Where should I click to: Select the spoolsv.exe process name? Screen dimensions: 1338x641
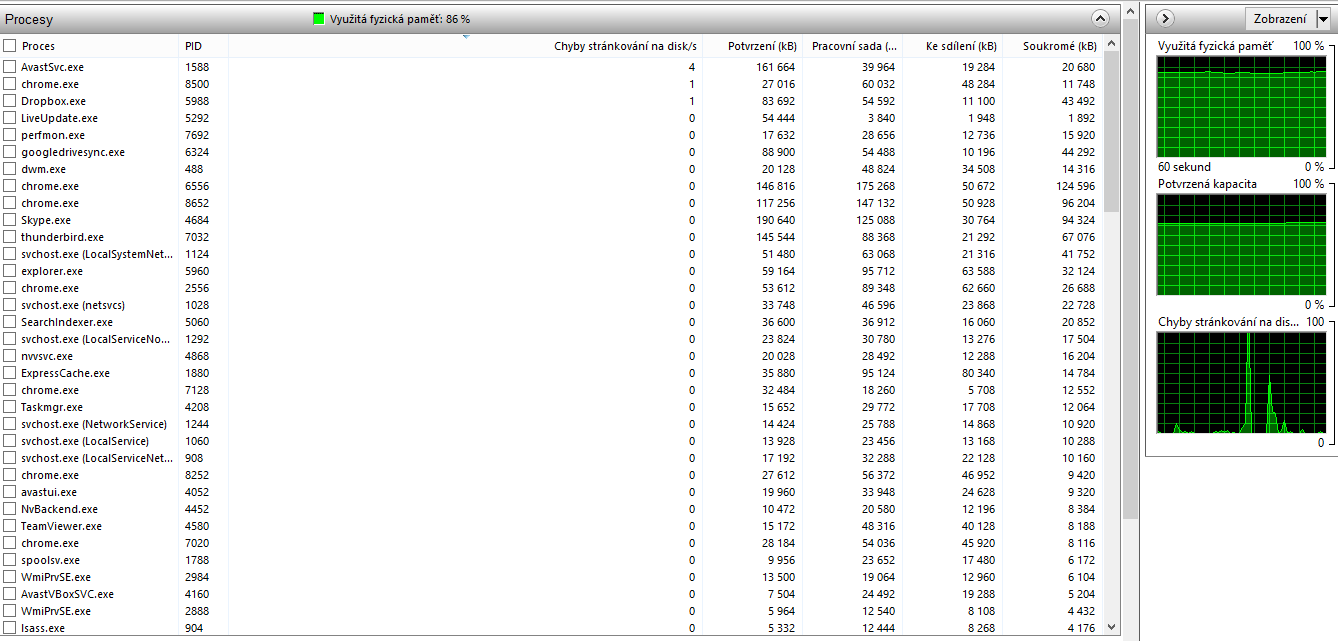(x=50, y=560)
